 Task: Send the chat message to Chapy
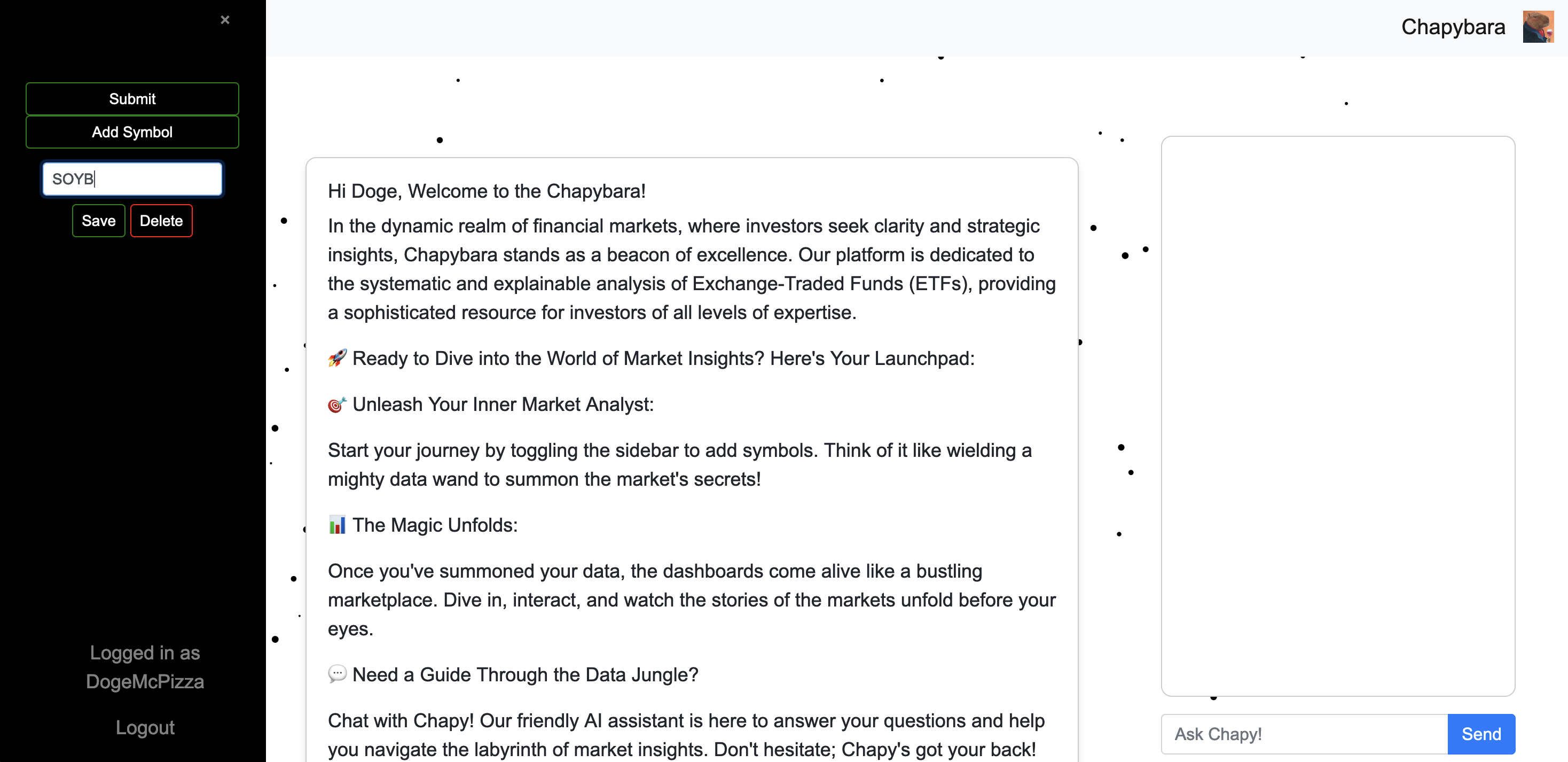pyautogui.click(x=1480, y=734)
